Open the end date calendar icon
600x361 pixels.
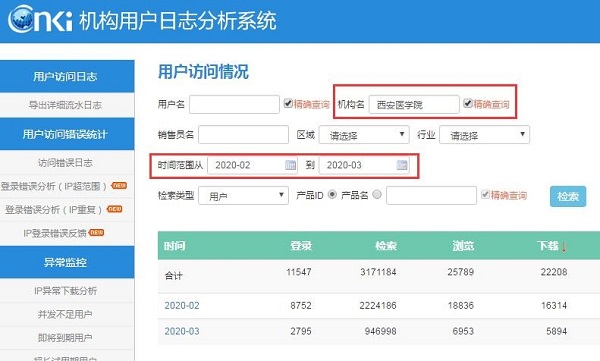[402, 165]
